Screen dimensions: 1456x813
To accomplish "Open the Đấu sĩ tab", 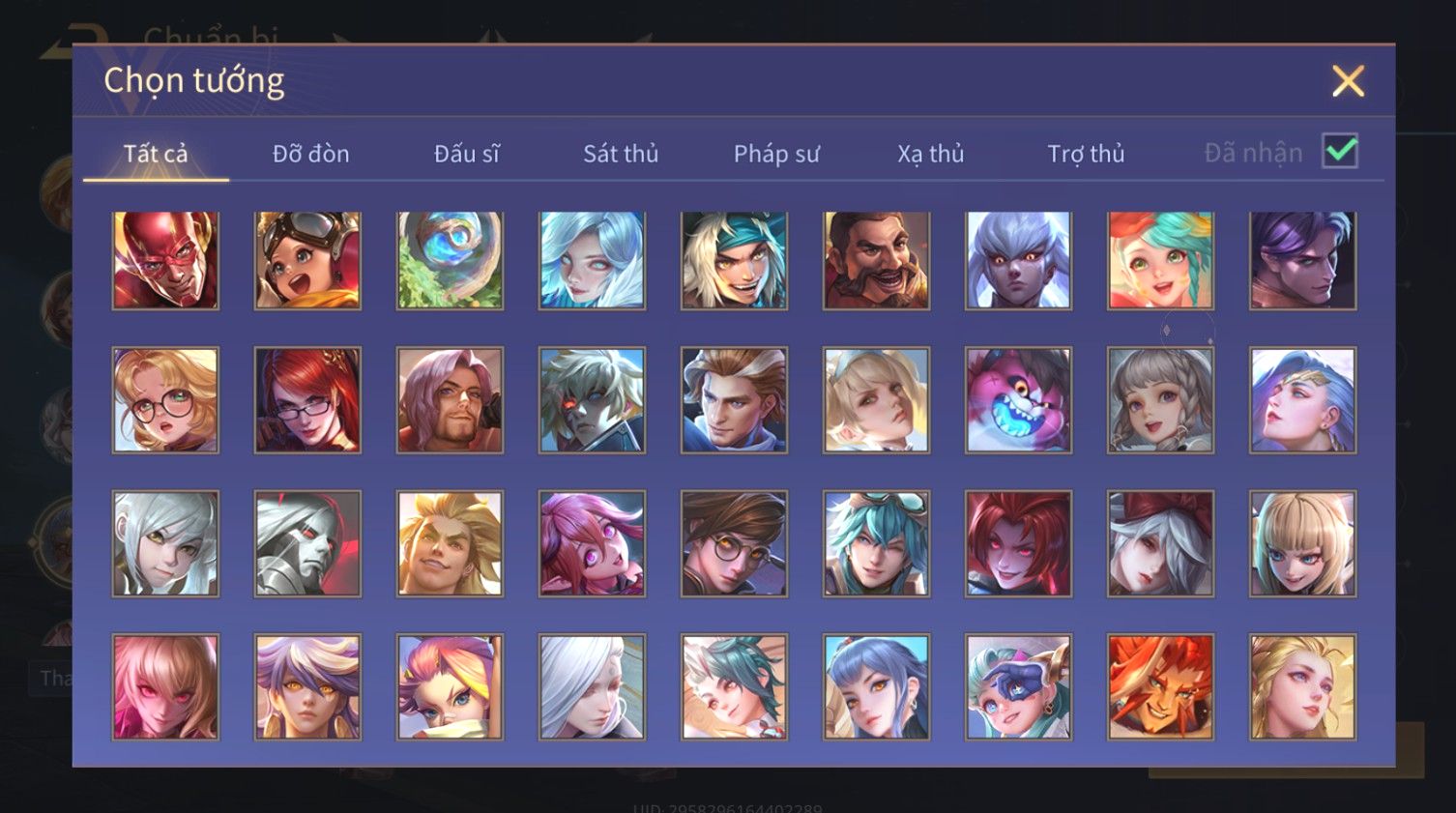I will point(466,154).
